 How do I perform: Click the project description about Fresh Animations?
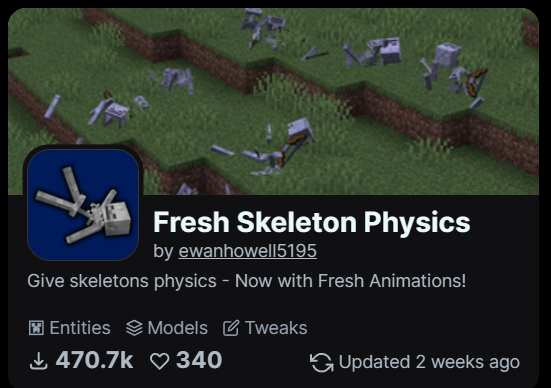pyautogui.click(x=247, y=281)
